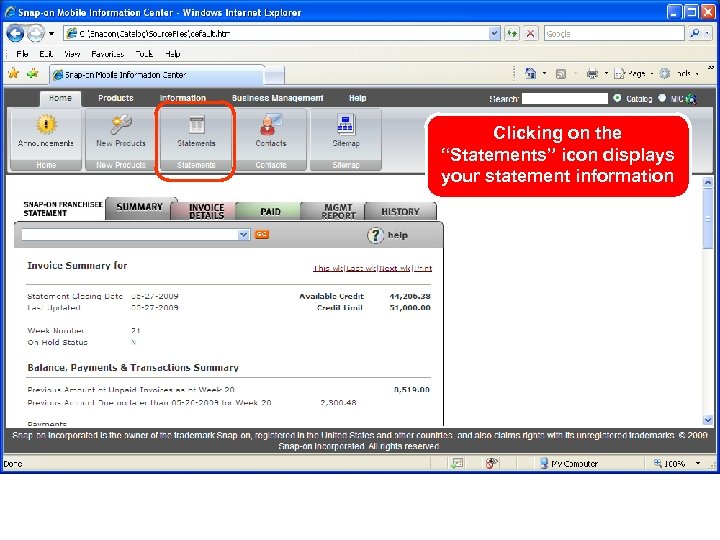Select the Snap-on Mobile Information Center browser tab
The width and height of the screenshot is (720, 540).
point(157,74)
